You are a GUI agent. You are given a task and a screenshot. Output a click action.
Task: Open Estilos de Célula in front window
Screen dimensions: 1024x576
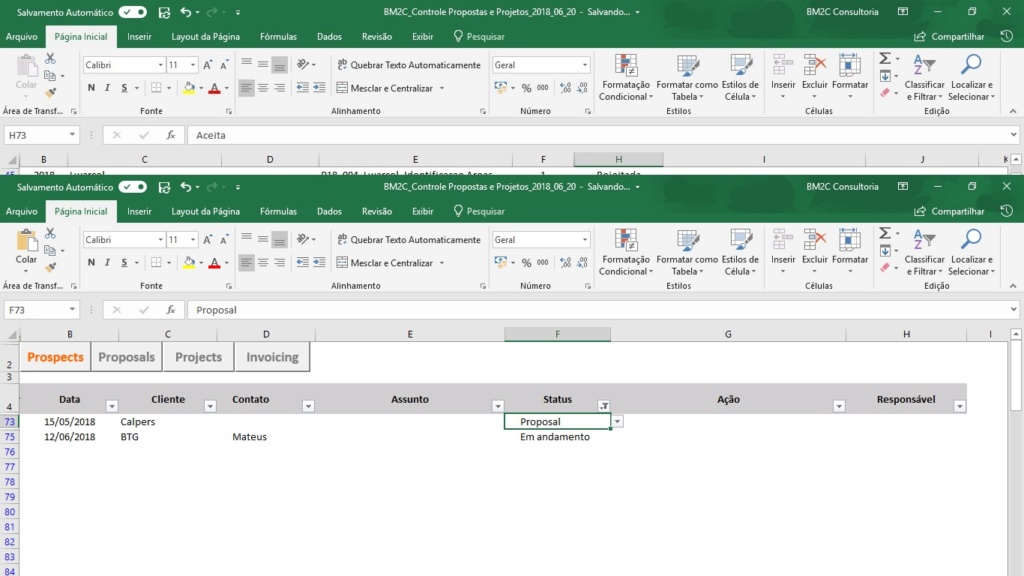pos(740,252)
